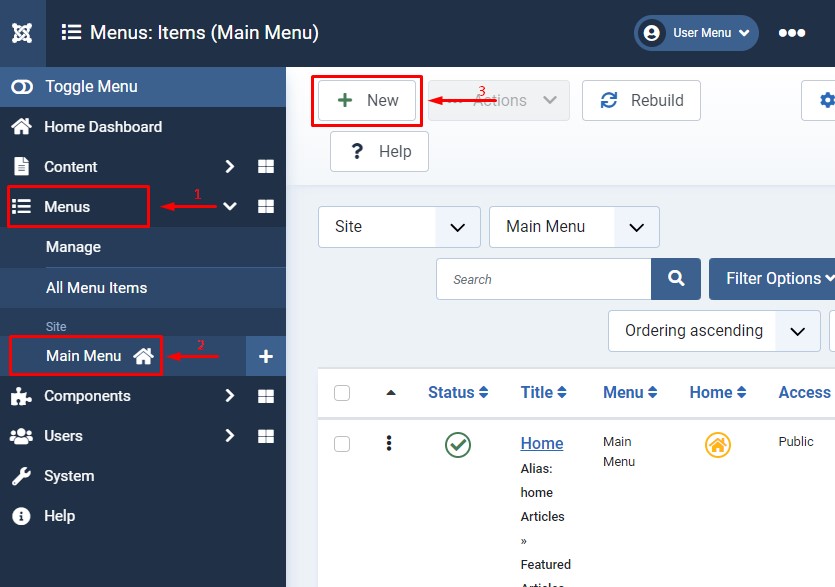Toggle the sidebar with Toggle Menu

point(90,87)
